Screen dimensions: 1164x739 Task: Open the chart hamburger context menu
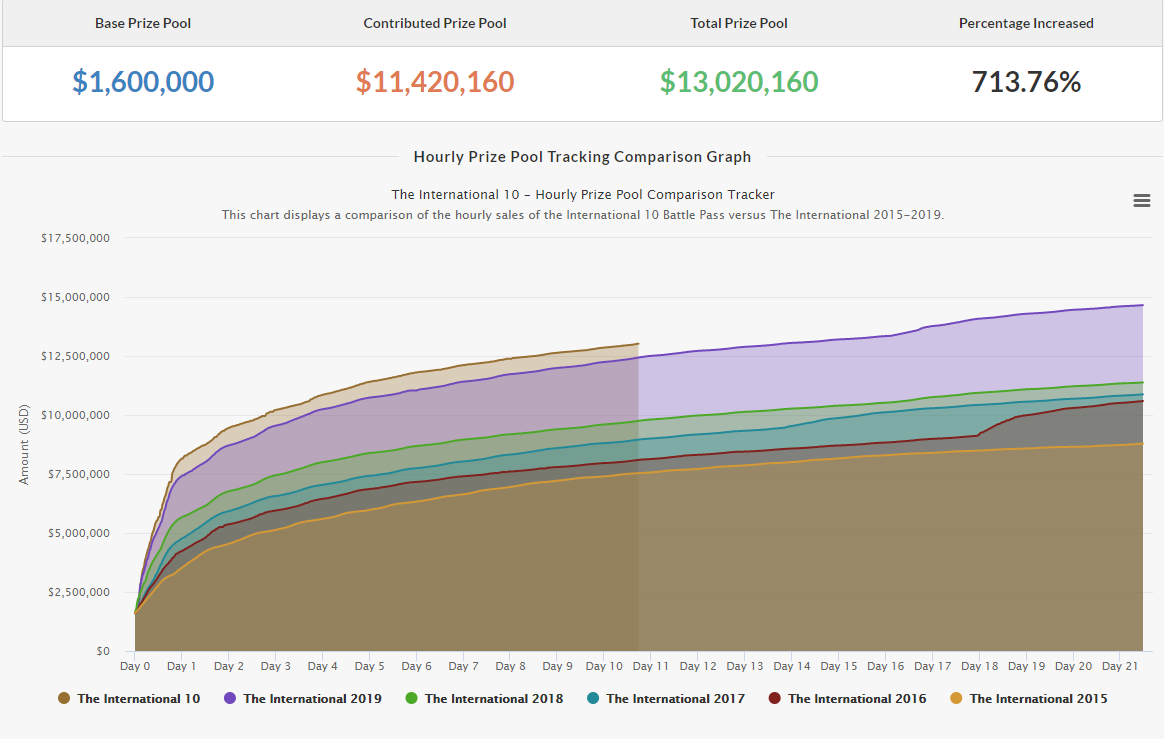1142,201
